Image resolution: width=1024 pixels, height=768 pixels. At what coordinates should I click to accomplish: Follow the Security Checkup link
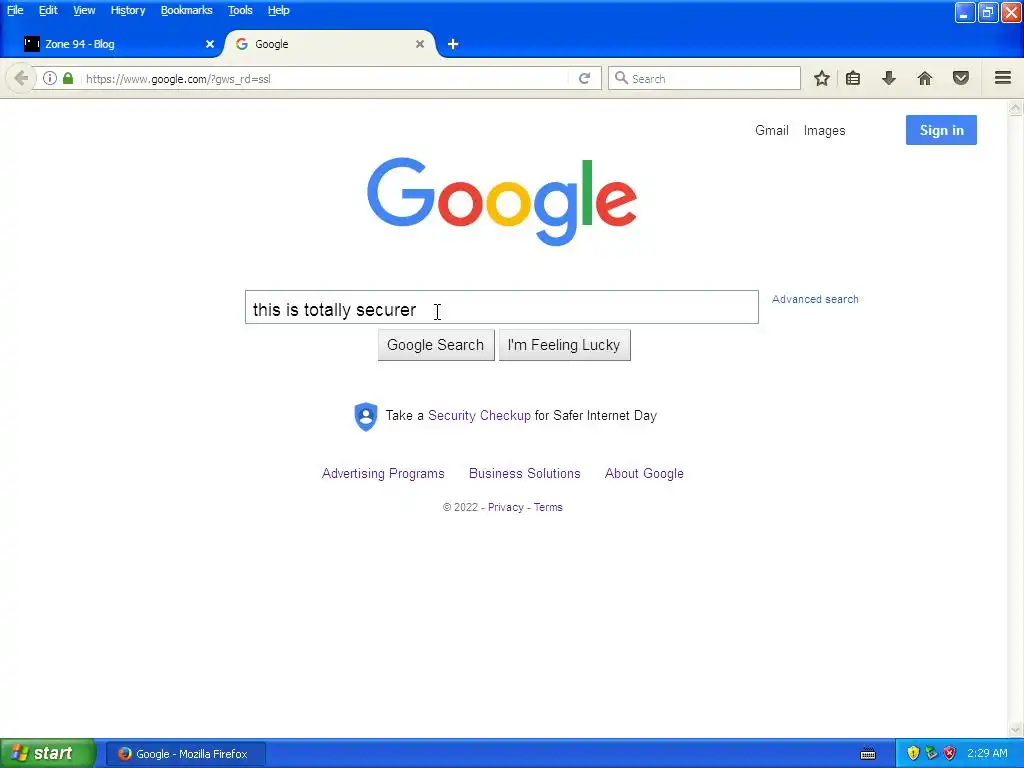click(479, 416)
